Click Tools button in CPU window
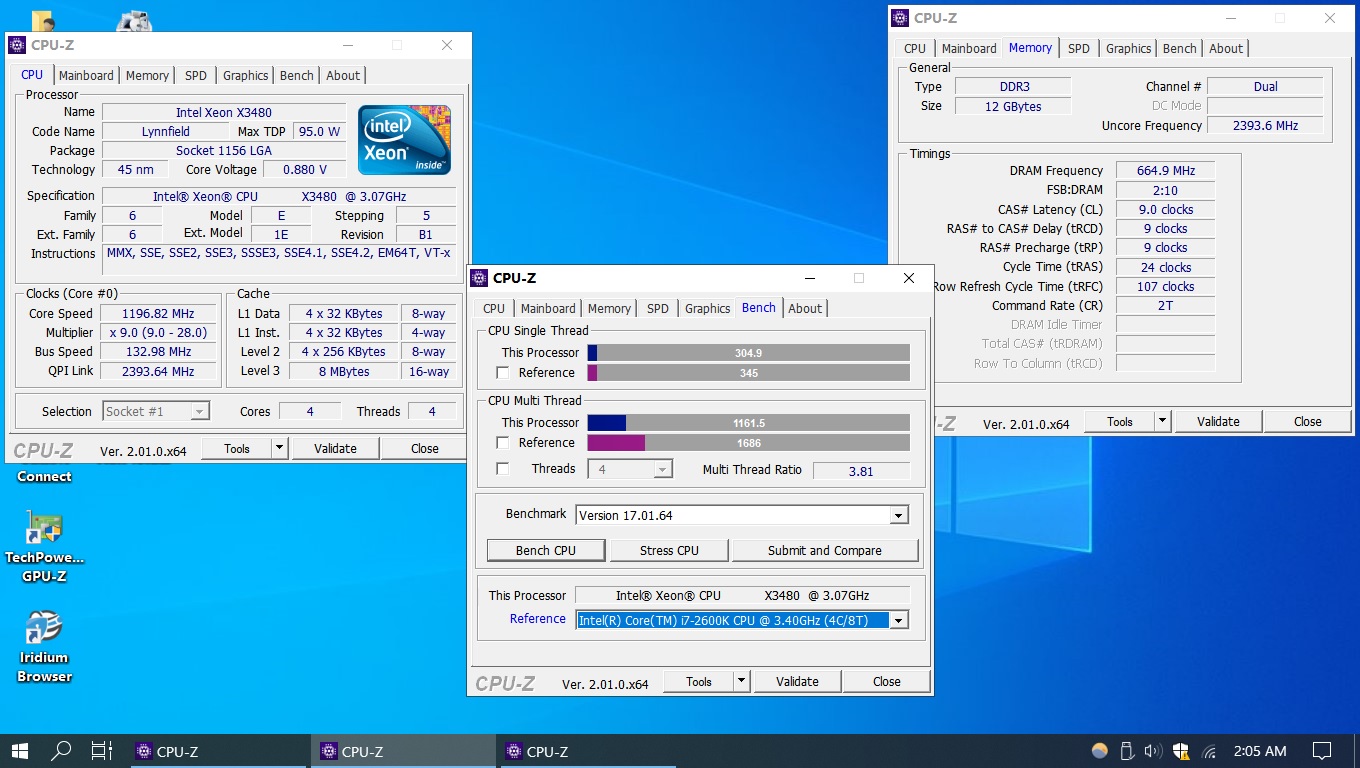Viewport: 1360px width, 768px height. click(237, 449)
